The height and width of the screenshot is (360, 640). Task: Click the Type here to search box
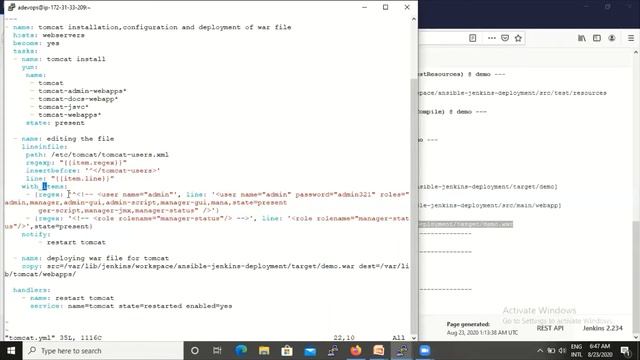click(x=102, y=351)
